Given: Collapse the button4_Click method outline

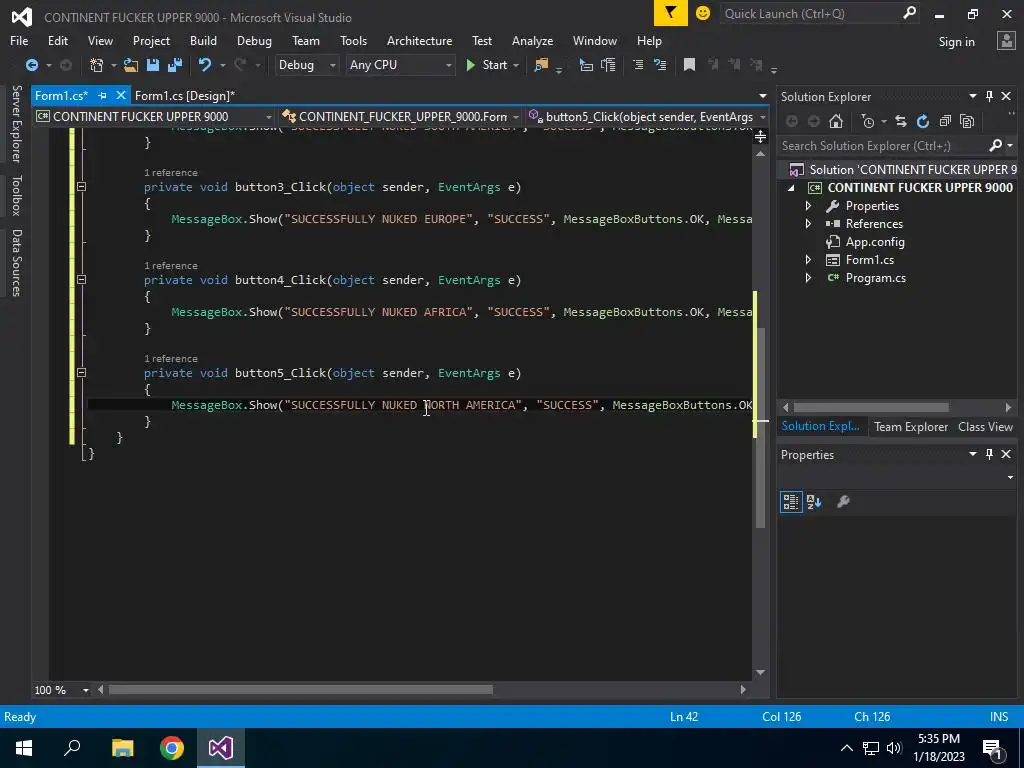Looking at the screenshot, I should [81, 280].
